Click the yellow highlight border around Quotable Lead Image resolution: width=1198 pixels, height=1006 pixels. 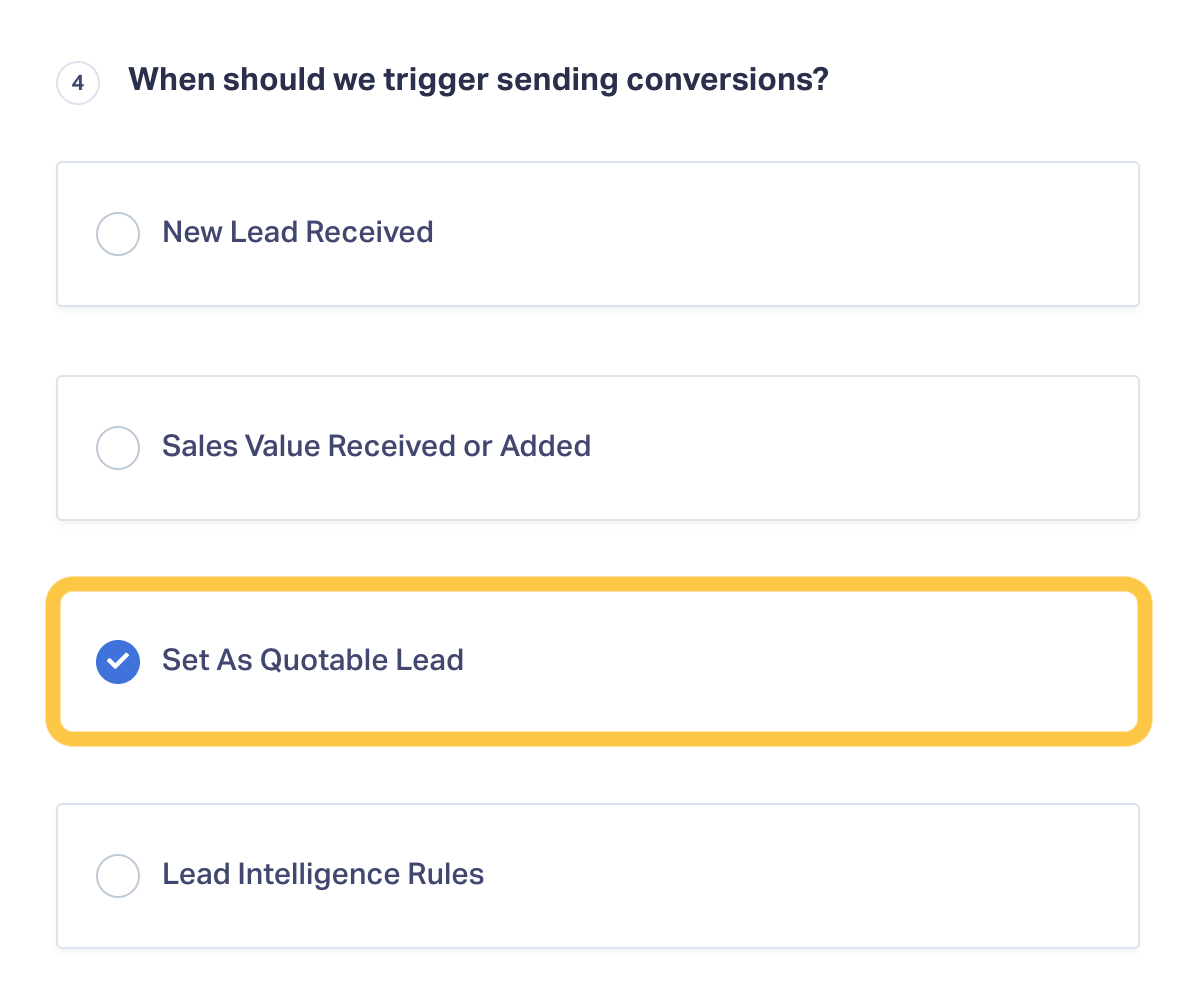[598, 584]
